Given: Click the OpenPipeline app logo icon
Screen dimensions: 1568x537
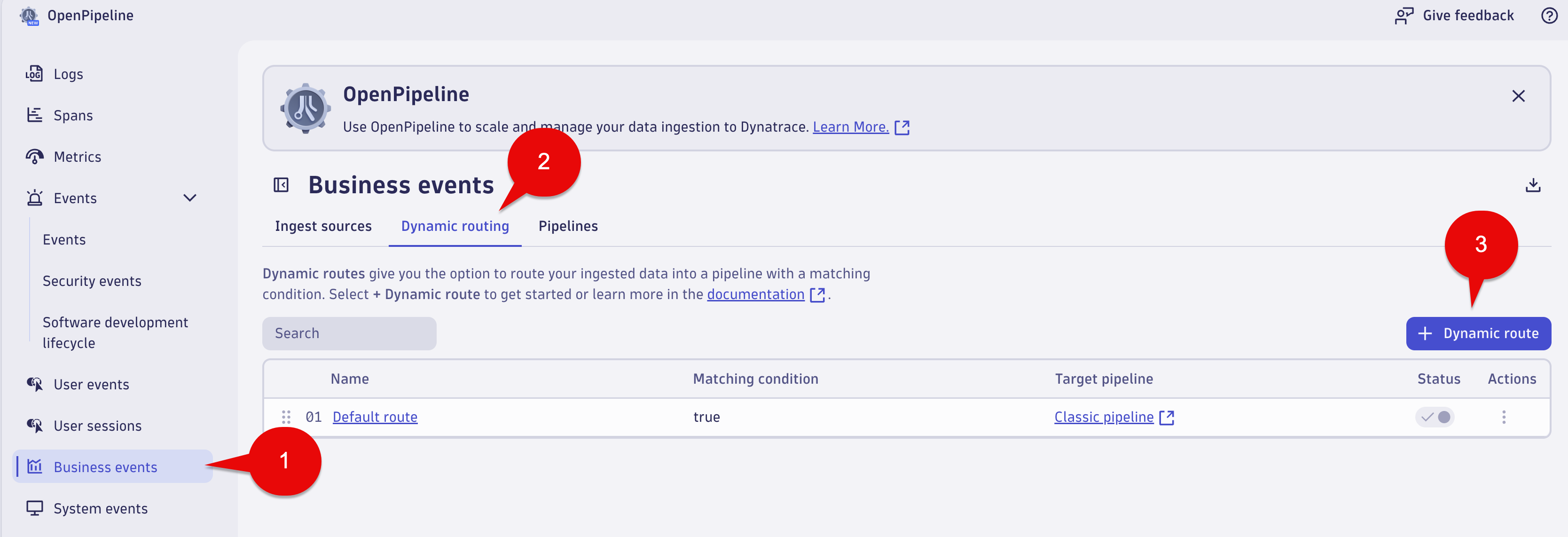Looking at the screenshot, I should 29,16.
